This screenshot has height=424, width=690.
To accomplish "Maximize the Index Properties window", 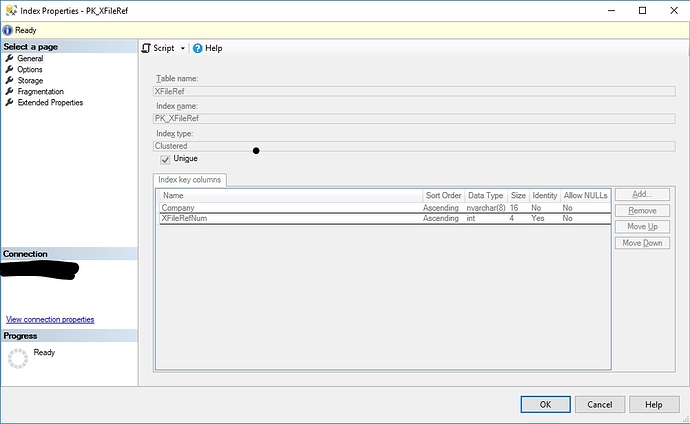I will tap(642, 11).
